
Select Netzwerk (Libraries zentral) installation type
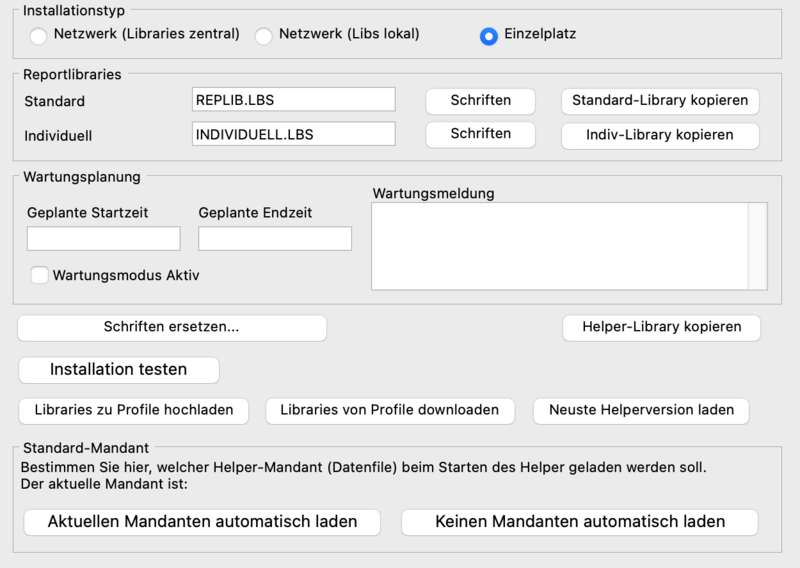(38, 36)
